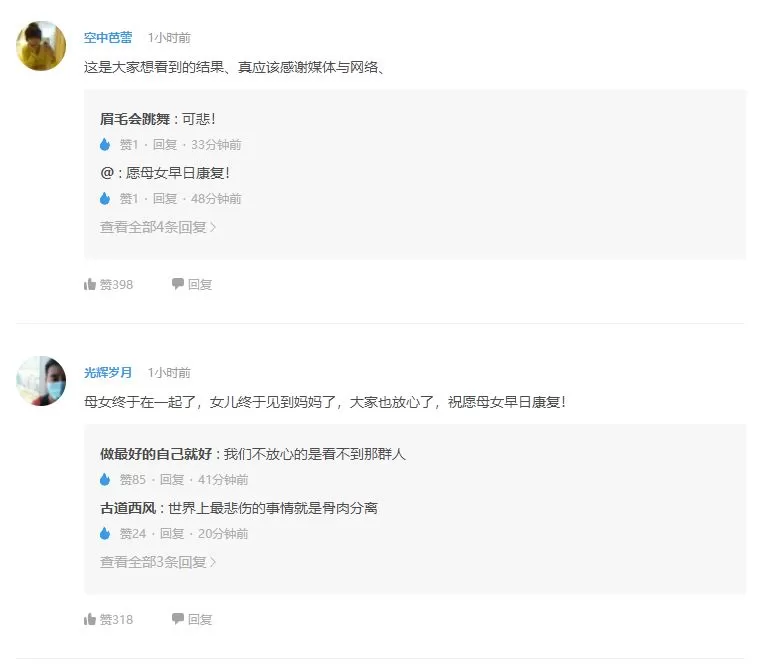Expand 查看全部4条回复 replies
773x665 pixels.
pyautogui.click(x=158, y=227)
